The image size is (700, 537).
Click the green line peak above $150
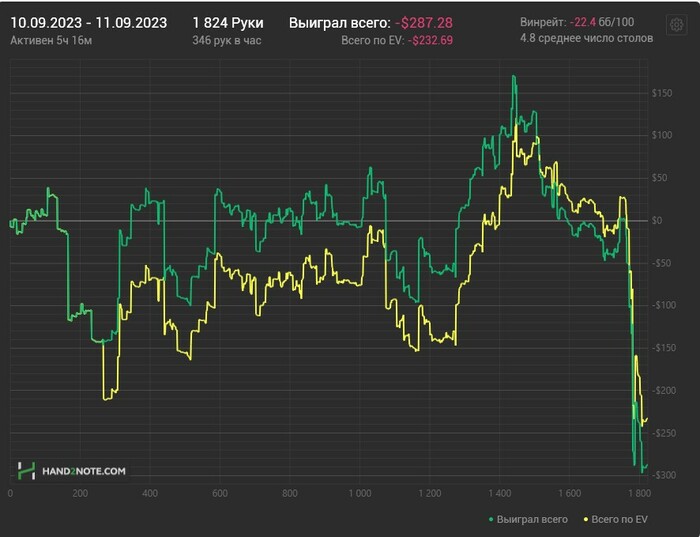[514, 77]
